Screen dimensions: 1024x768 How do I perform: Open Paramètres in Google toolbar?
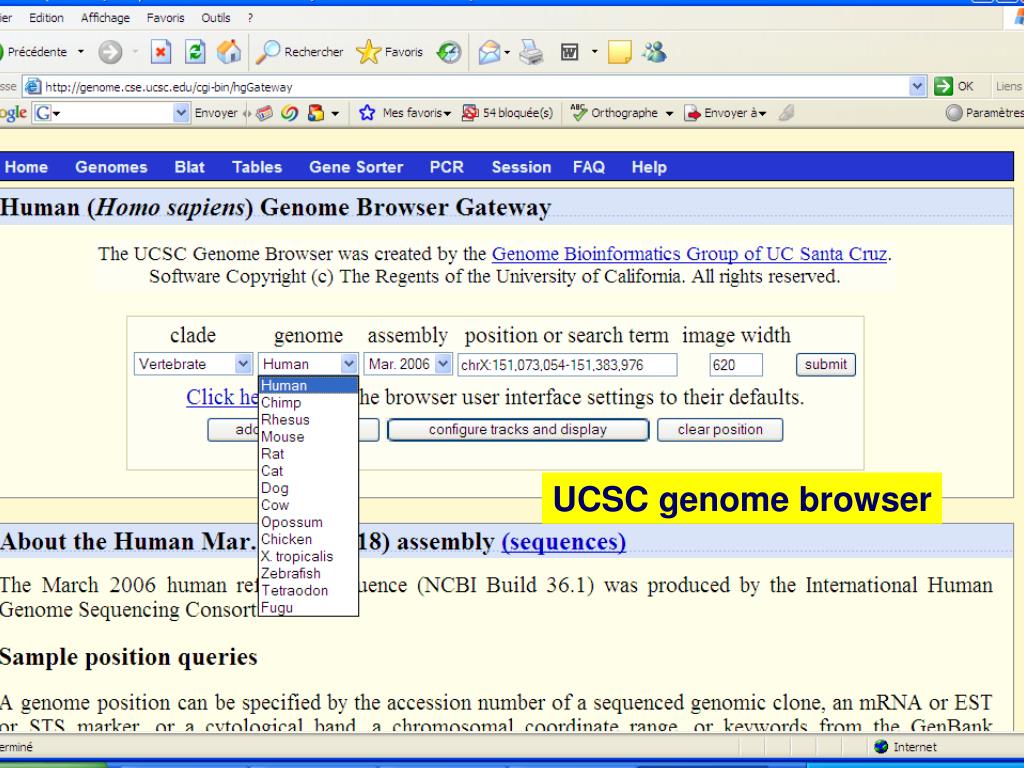pyautogui.click(x=985, y=113)
